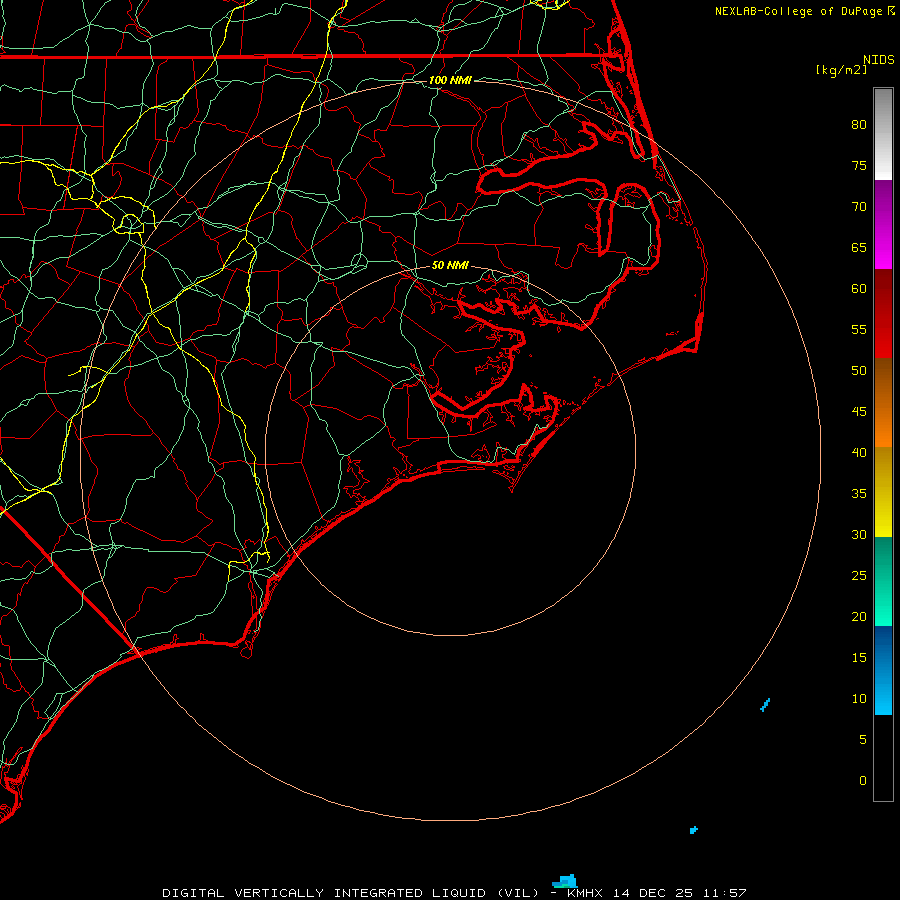Click the blue radar echo above the caption
900x900 pixels.
[565, 881]
